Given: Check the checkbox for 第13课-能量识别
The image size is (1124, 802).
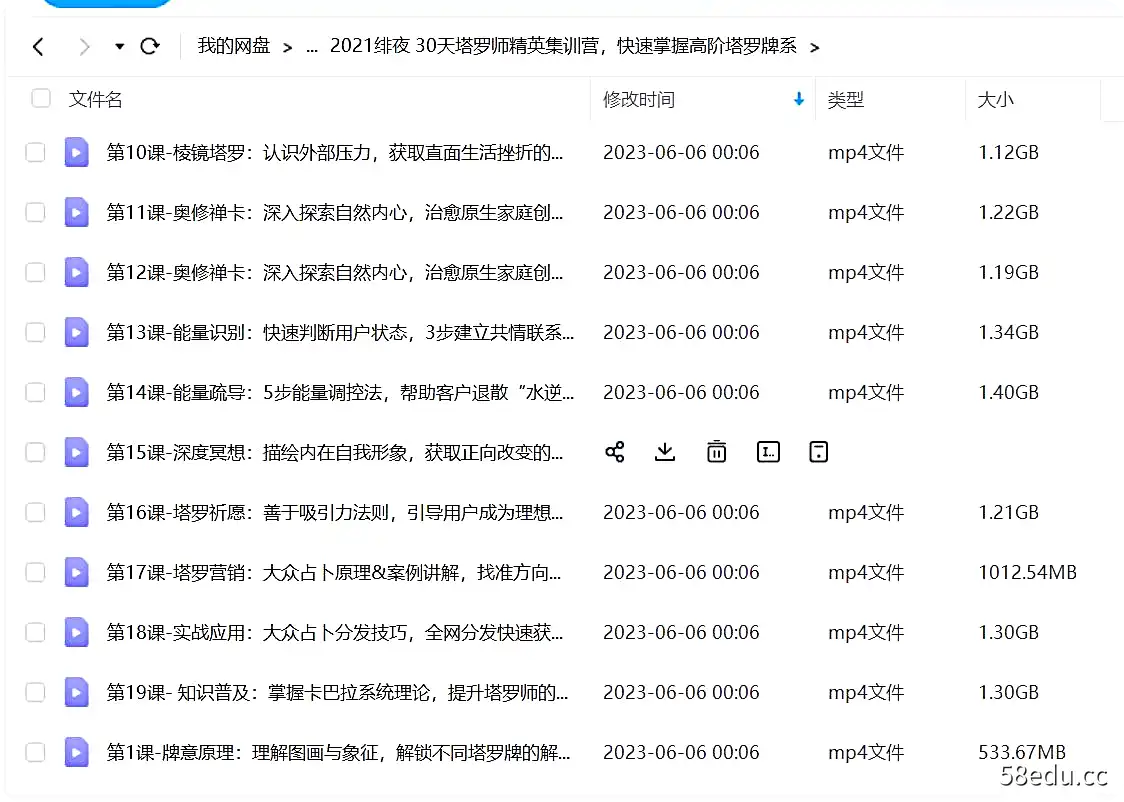Looking at the screenshot, I should pos(35,332).
